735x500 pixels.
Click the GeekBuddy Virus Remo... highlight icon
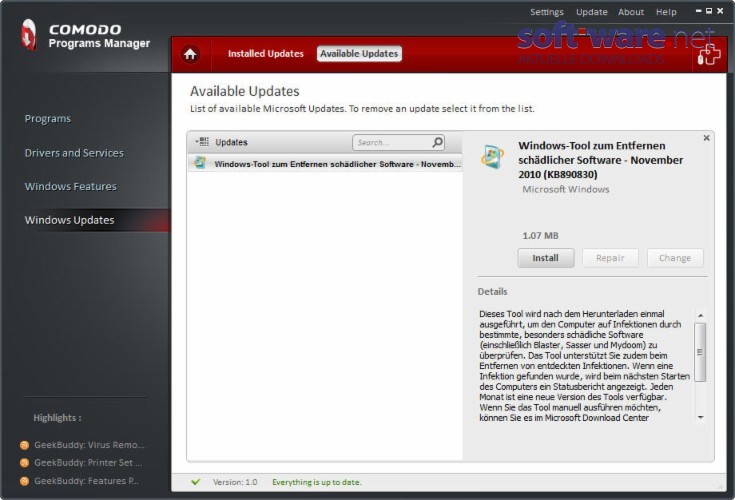[x=24, y=445]
